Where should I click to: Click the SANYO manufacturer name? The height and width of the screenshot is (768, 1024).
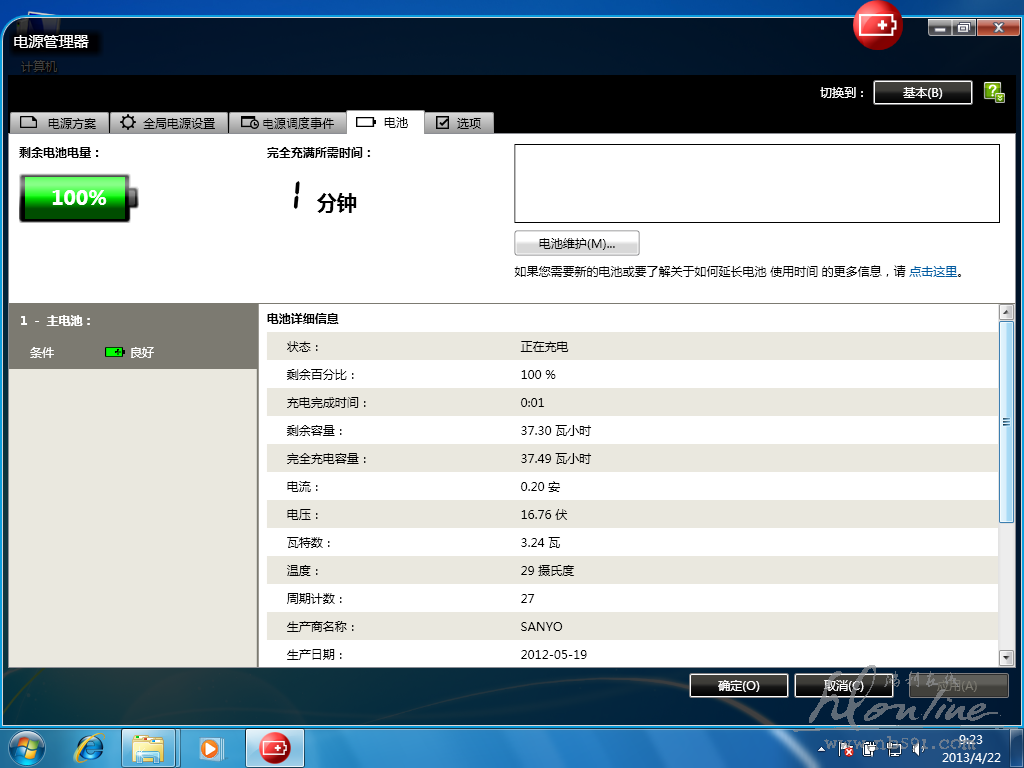click(541, 627)
